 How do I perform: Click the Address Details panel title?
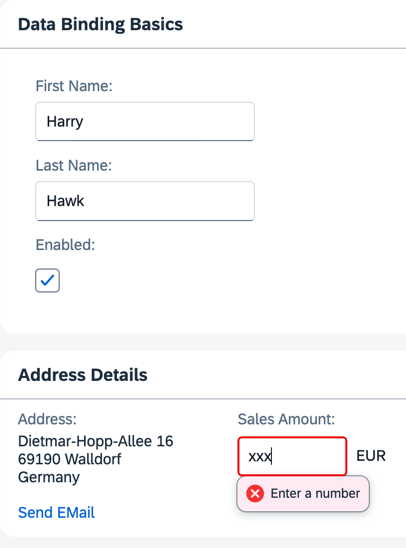tap(83, 375)
